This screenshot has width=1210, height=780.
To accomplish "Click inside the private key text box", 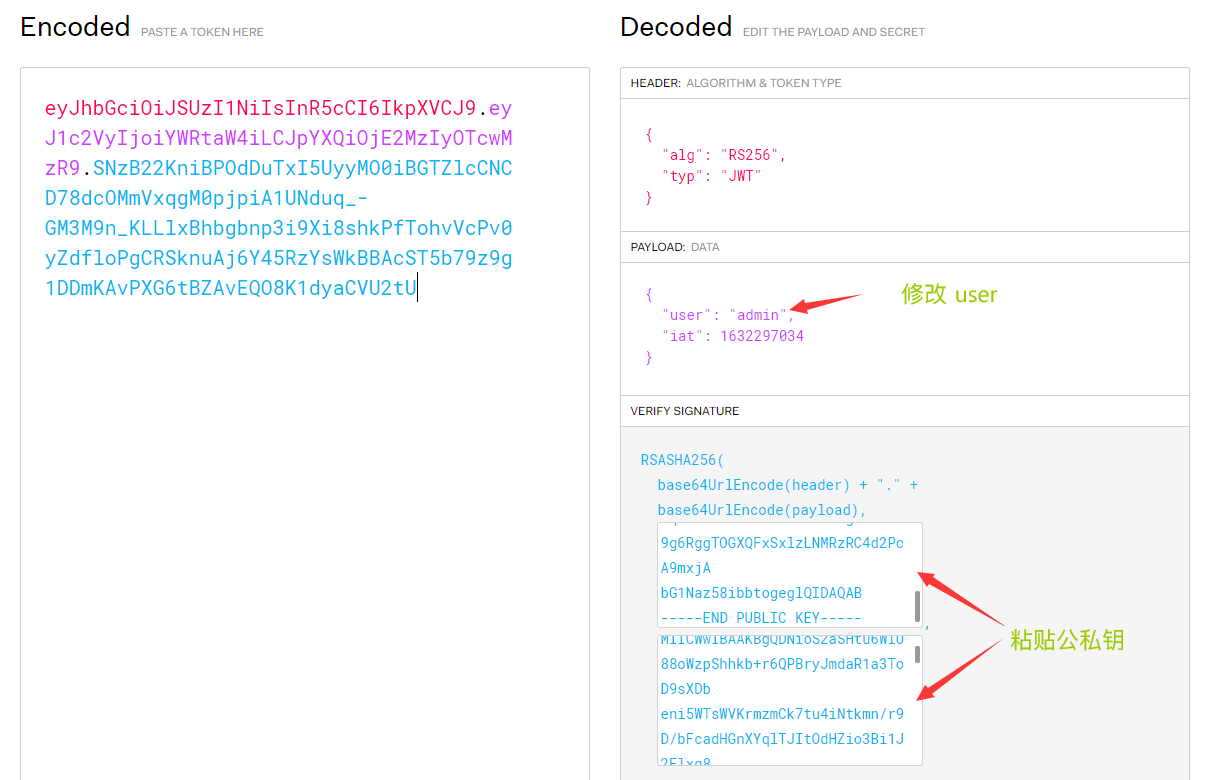I will [x=783, y=700].
